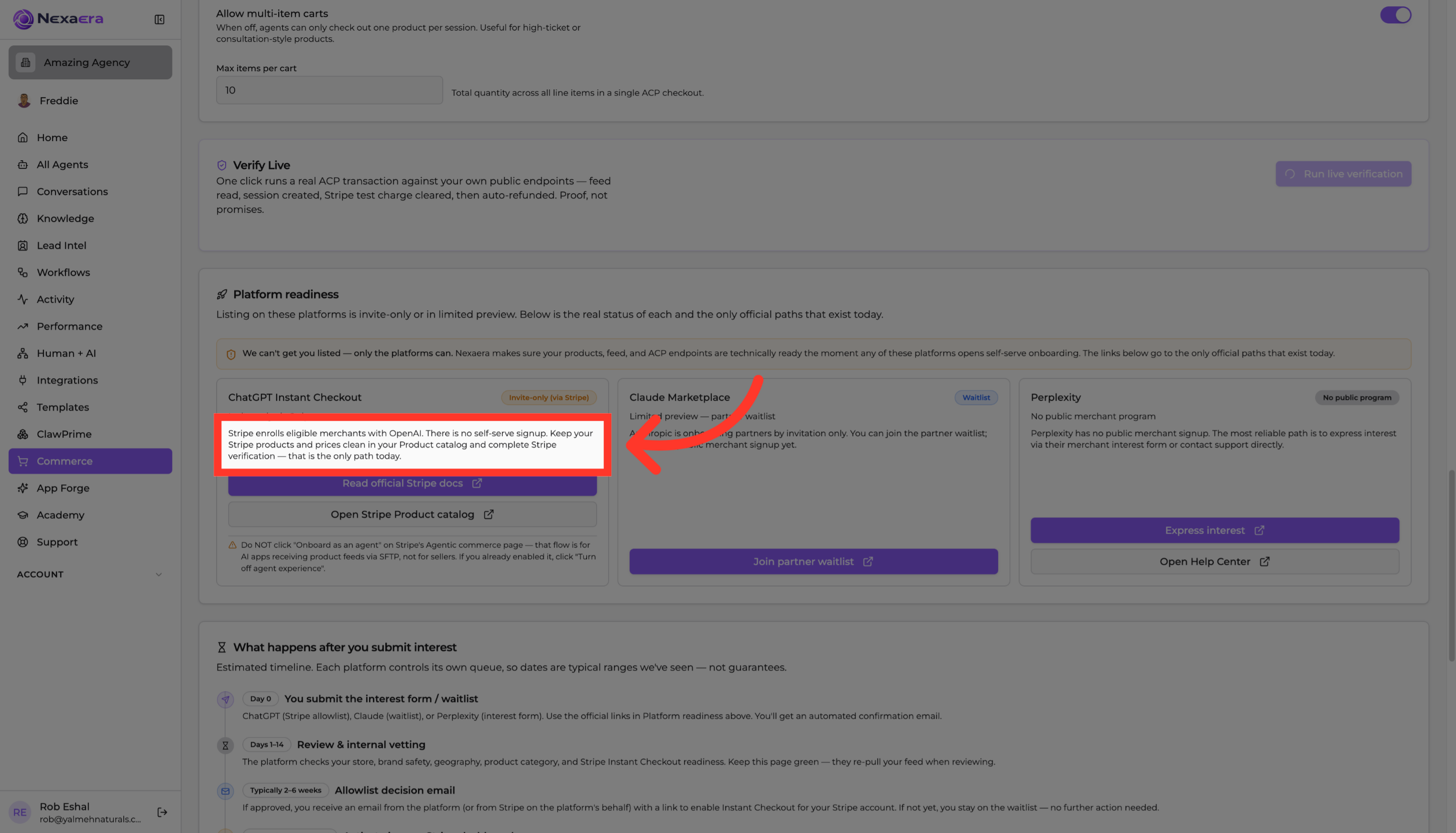Viewport: 1456px width, 833px height.
Task: Click the No public program badge
Action: click(x=1357, y=398)
